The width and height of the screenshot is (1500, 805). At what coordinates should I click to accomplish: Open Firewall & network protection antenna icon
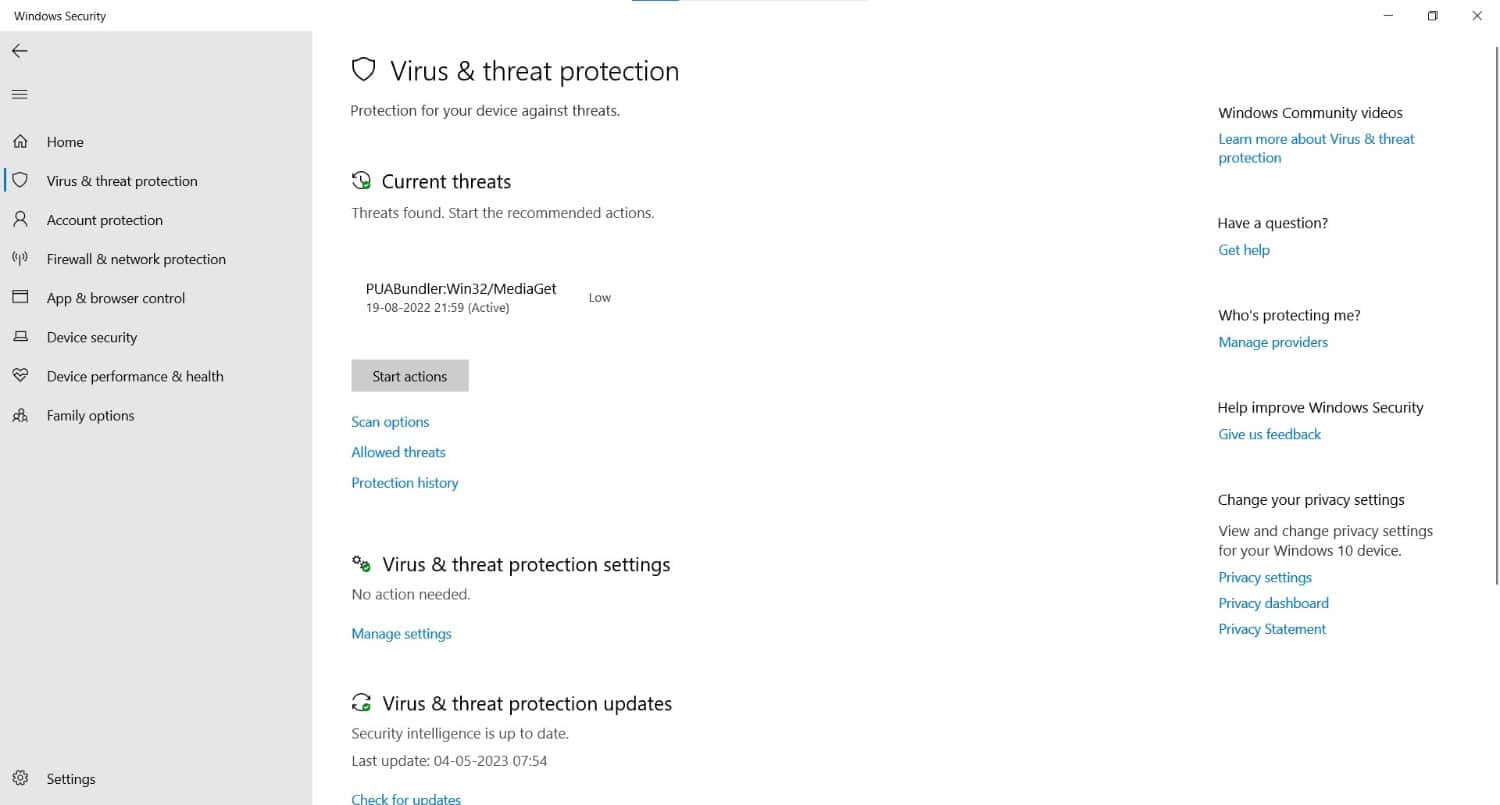(20, 259)
